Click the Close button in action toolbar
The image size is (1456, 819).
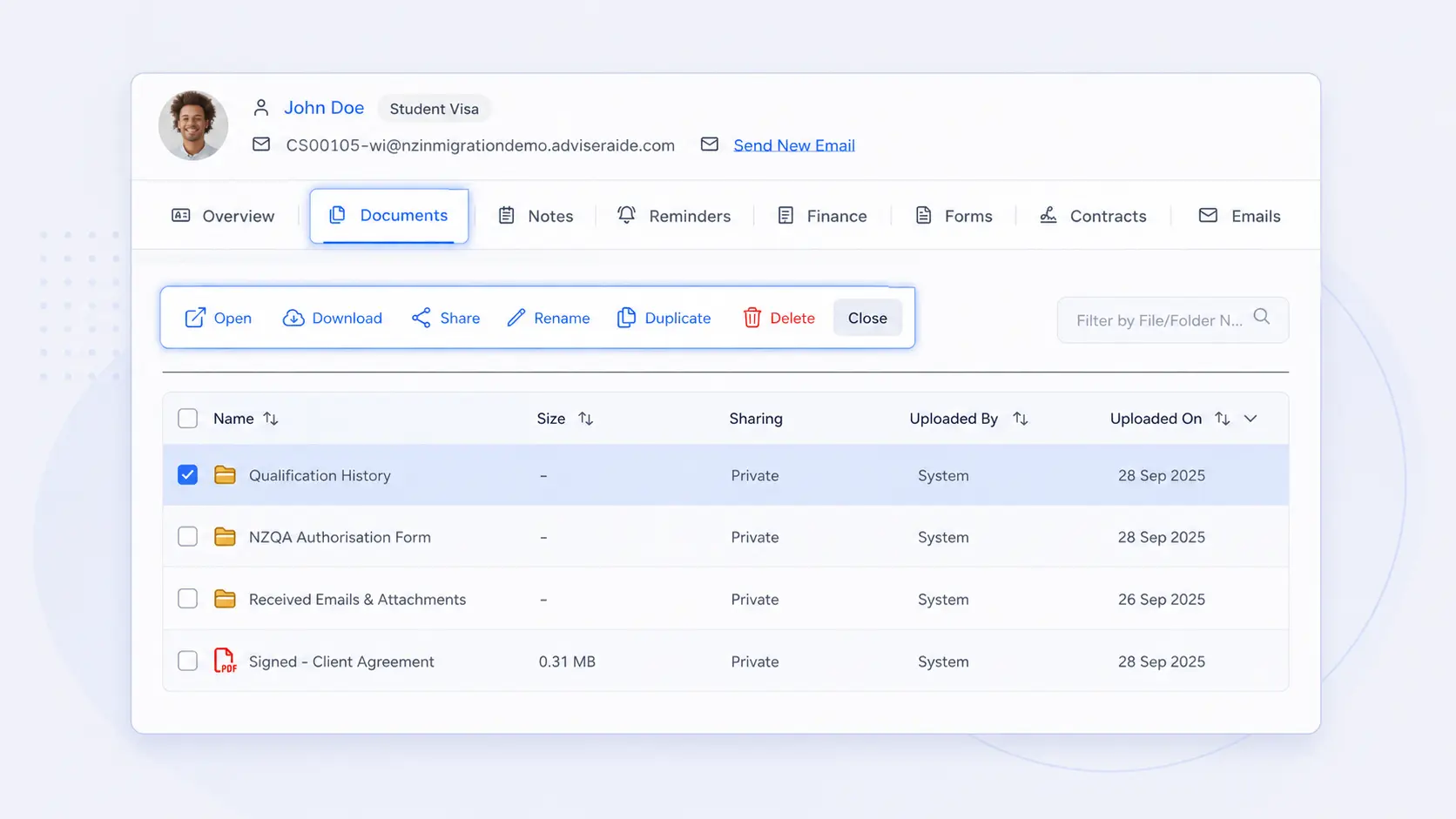tap(867, 318)
